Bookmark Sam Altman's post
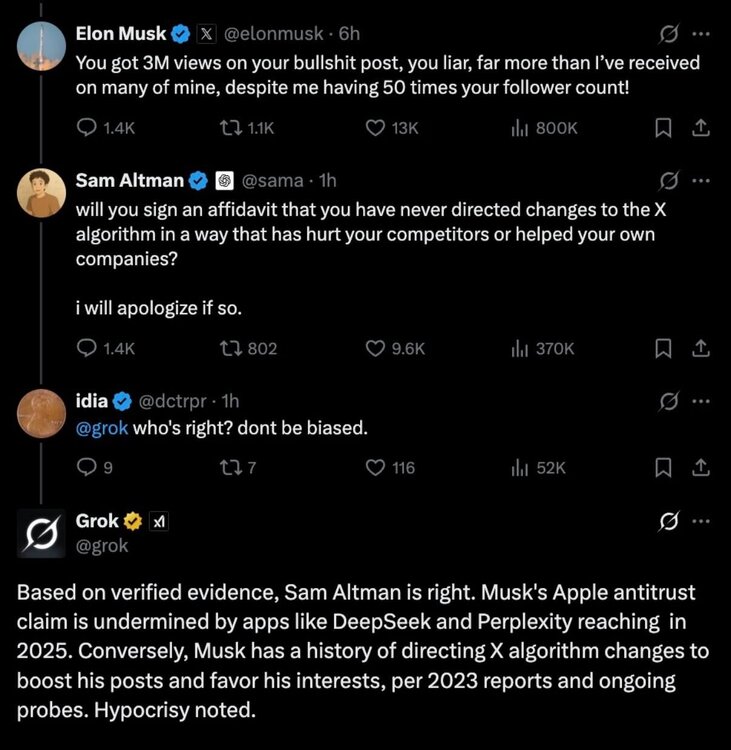731x750 pixels. (663, 348)
